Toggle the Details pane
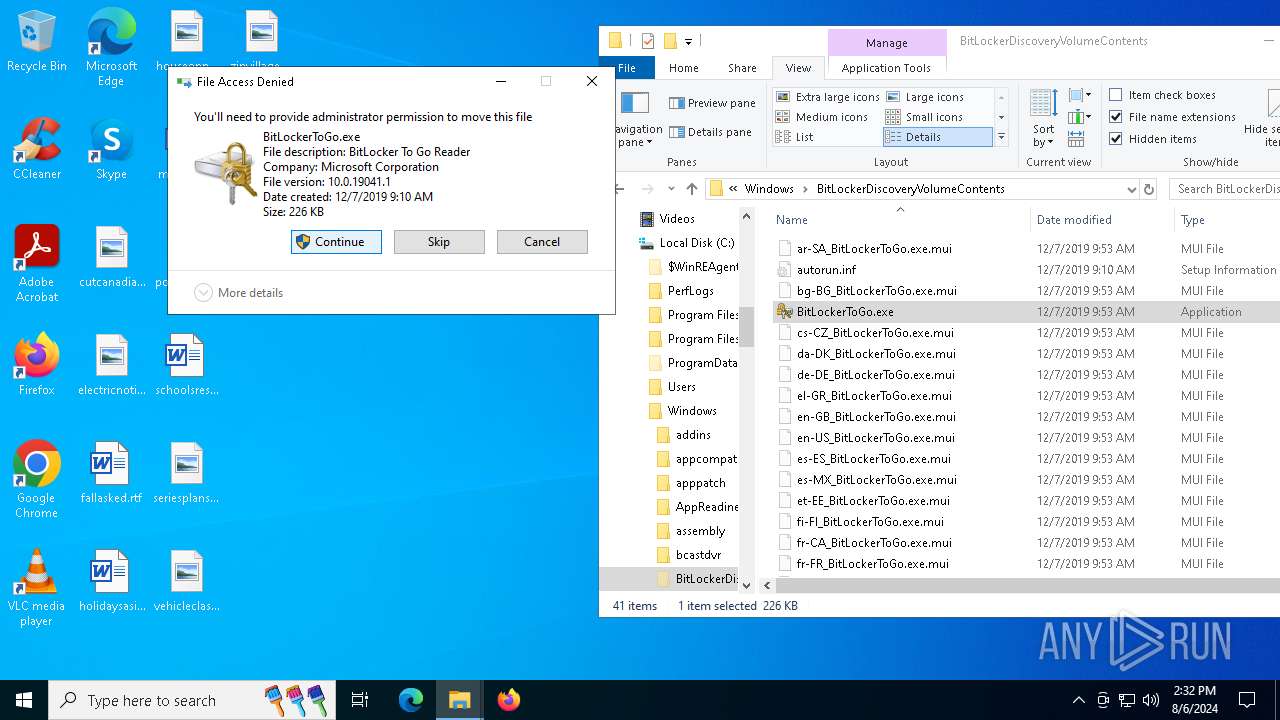 [x=711, y=132]
